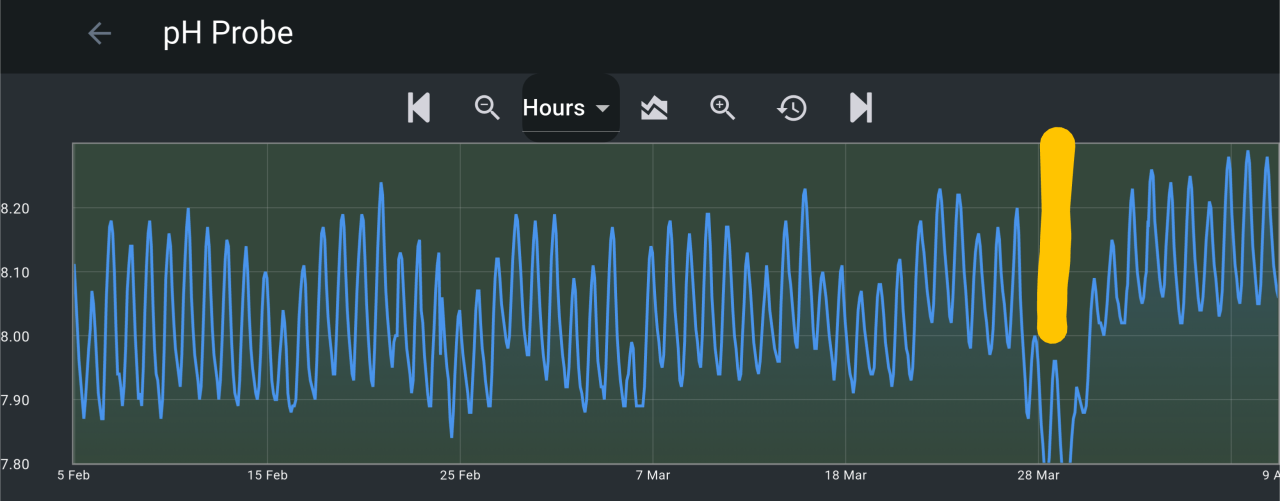The image size is (1280, 501).
Task: Skip to the latest data point
Action: click(x=860, y=107)
